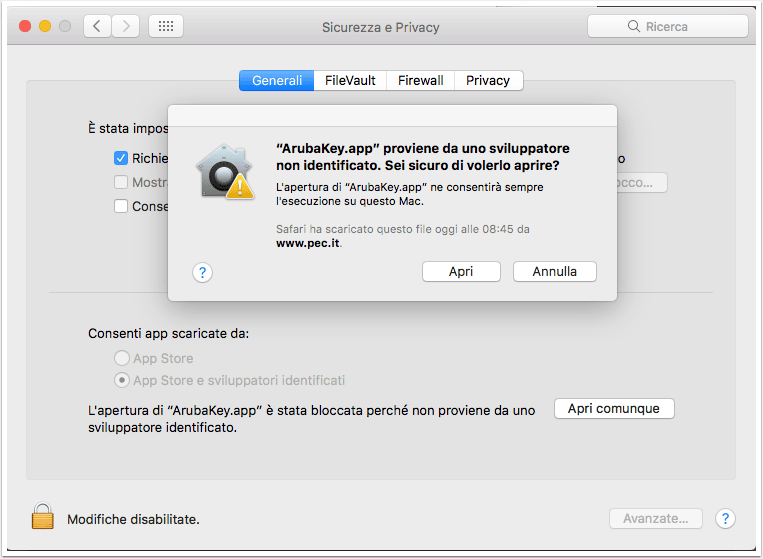Click the Gatekeeper warning icon in the dialog
This screenshot has width=763, height=559.
click(x=225, y=172)
